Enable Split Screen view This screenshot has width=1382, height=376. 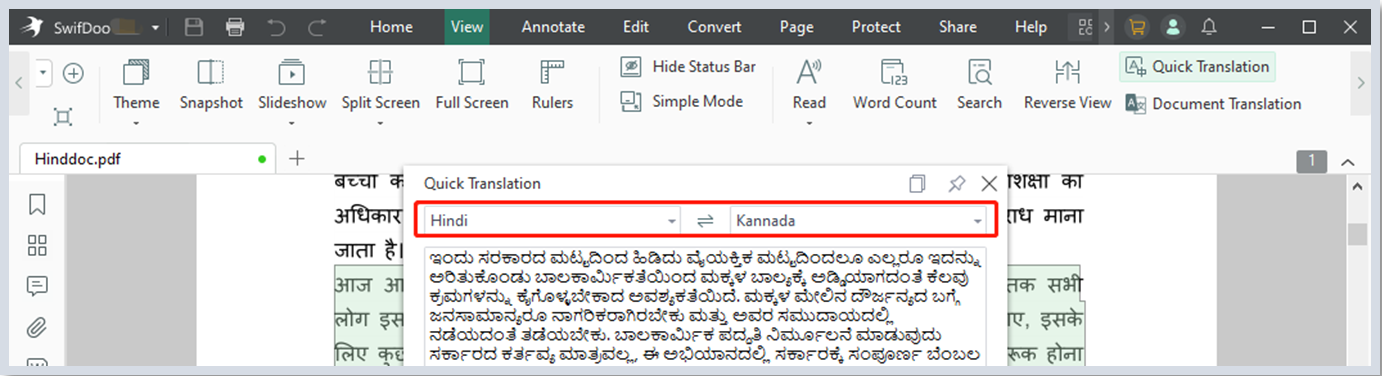point(380,84)
